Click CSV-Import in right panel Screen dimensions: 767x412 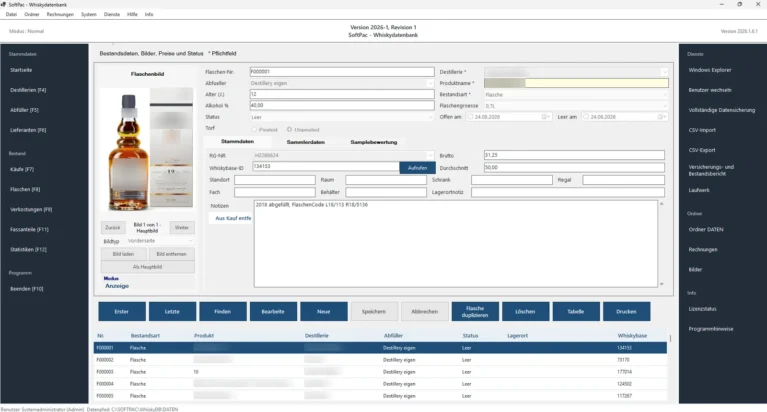(x=702, y=130)
